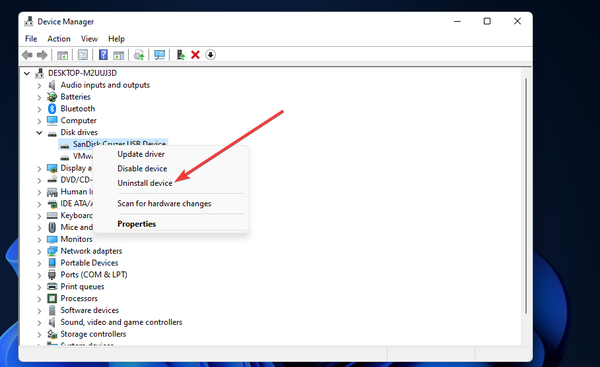Open the Help menu

(x=116, y=39)
